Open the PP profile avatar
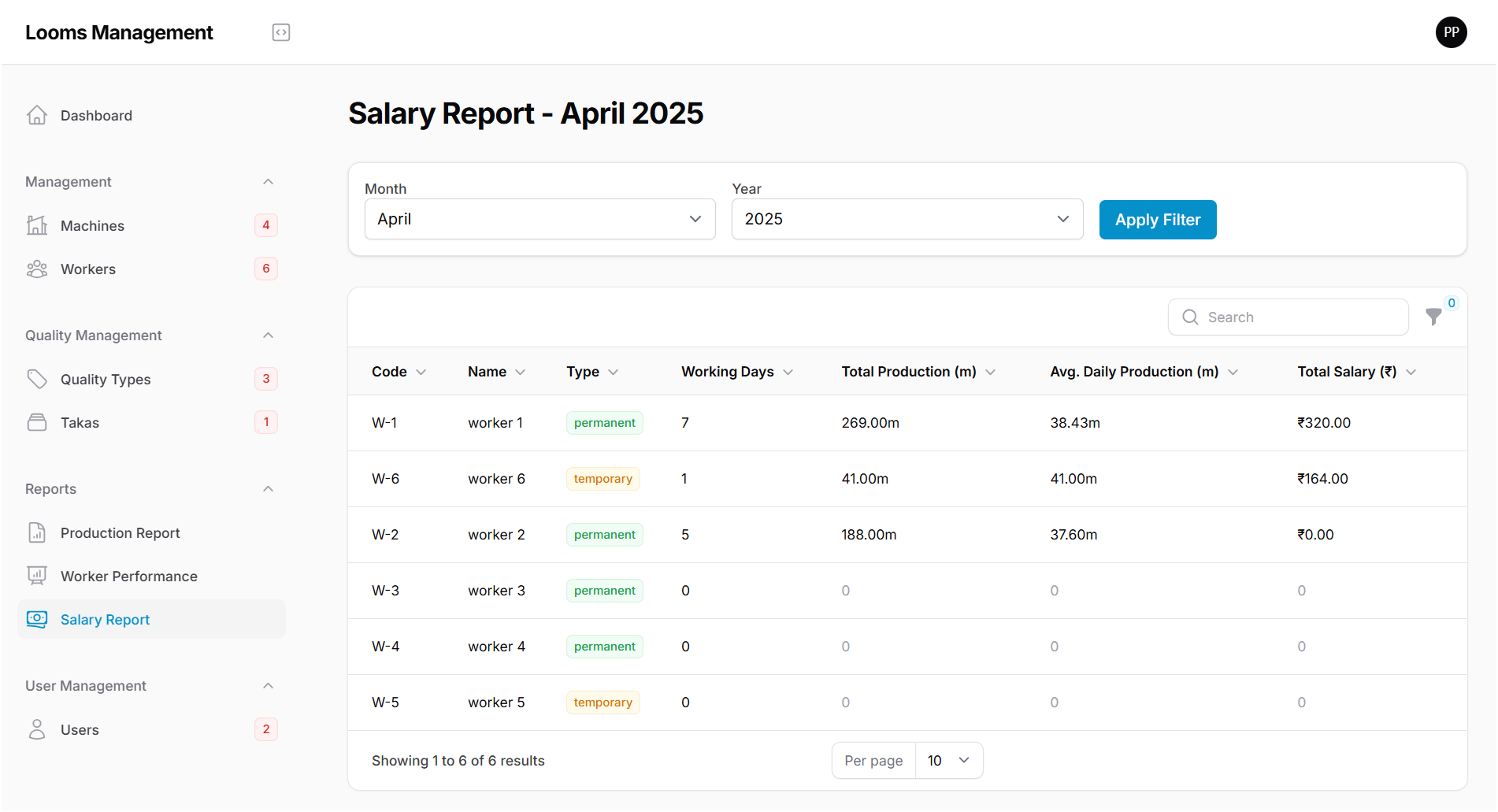The width and height of the screenshot is (1498, 812). pyautogui.click(x=1452, y=32)
